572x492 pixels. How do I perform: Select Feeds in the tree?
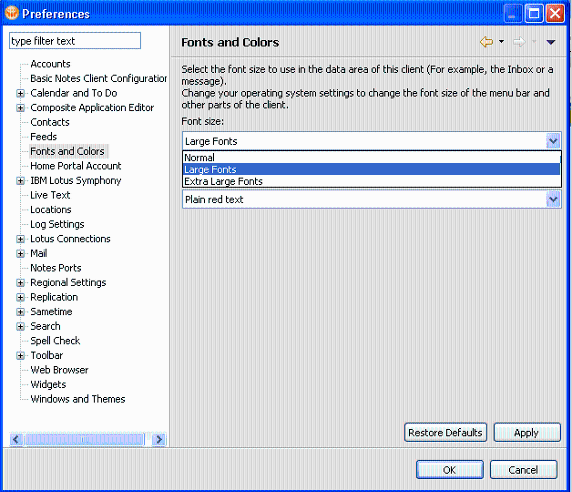tap(43, 137)
